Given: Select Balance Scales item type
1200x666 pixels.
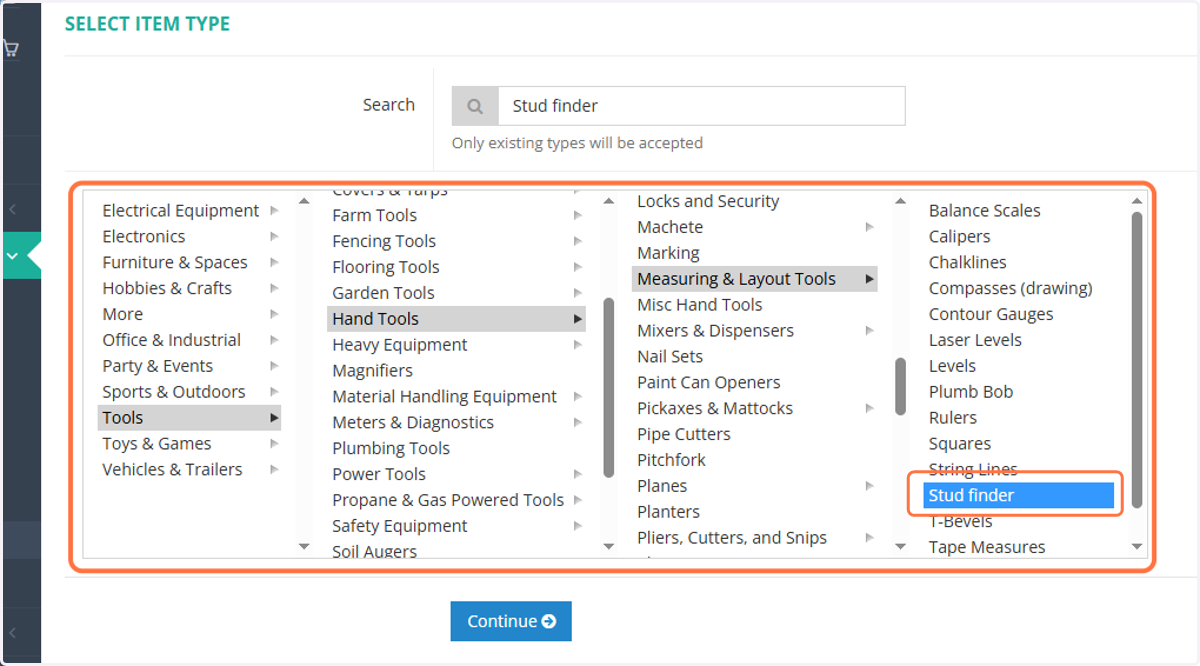Looking at the screenshot, I should pyautogui.click(x=984, y=211).
